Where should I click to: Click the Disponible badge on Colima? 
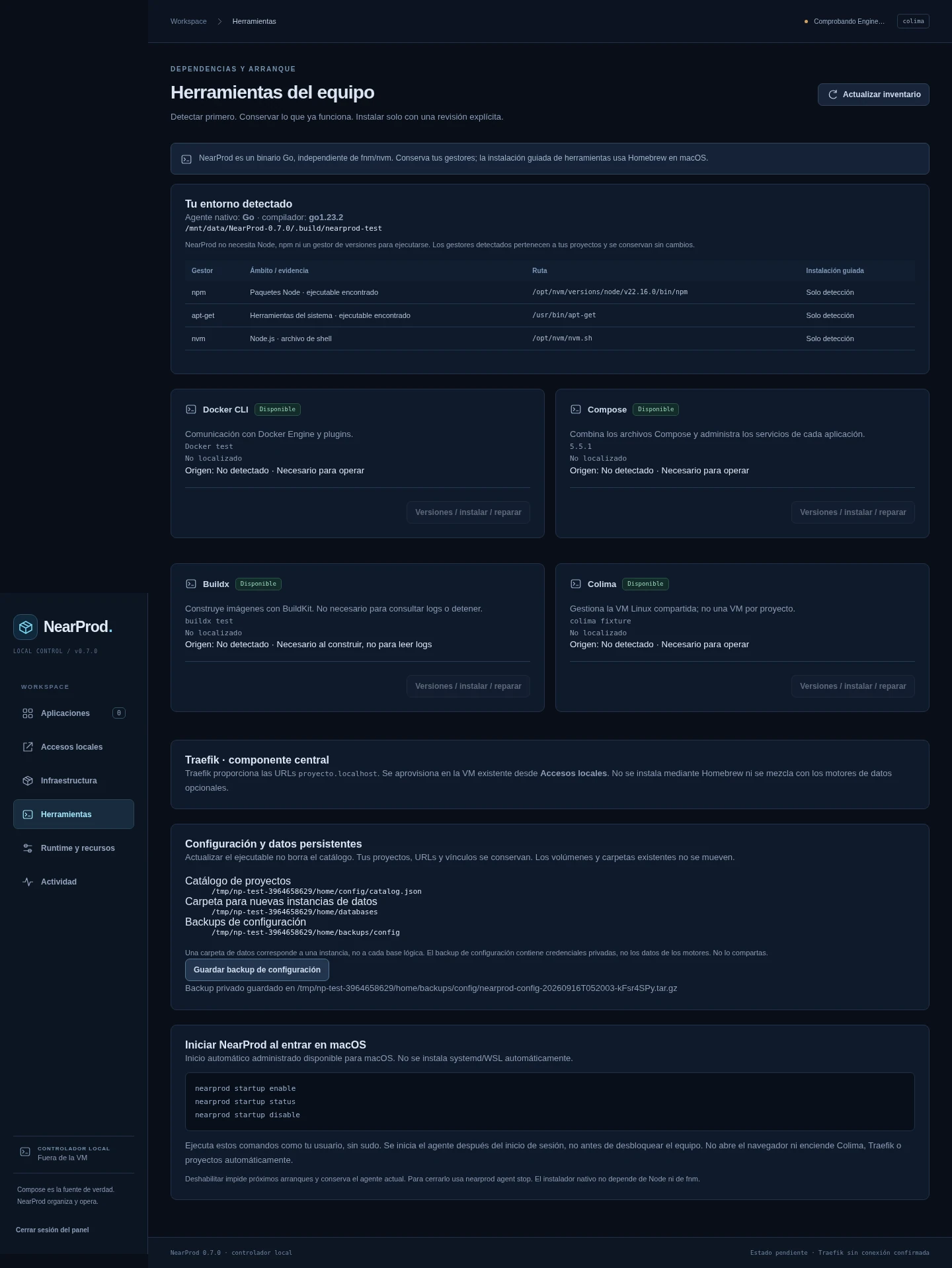pyautogui.click(x=645, y=584)
